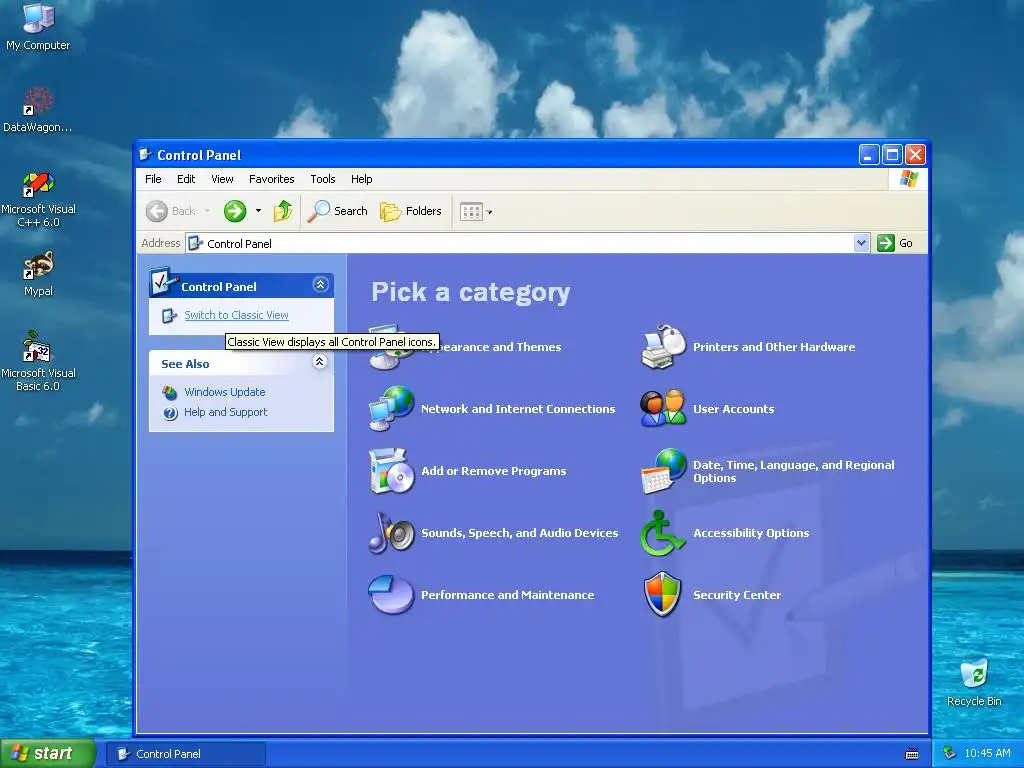Open the Address bar dropdown arrow
The image size is (1024, 768).
tap(861, 243)
